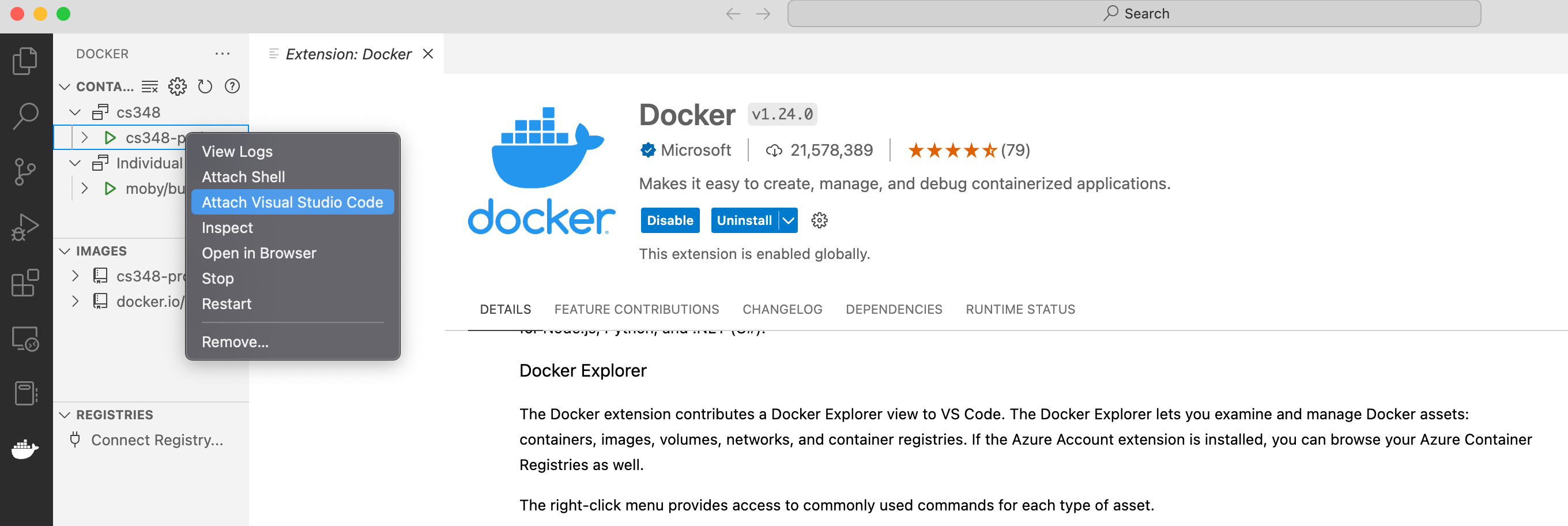Click the cs348 compose group icon
This screenshot has width=1568, height=526.
coord(100,112)
